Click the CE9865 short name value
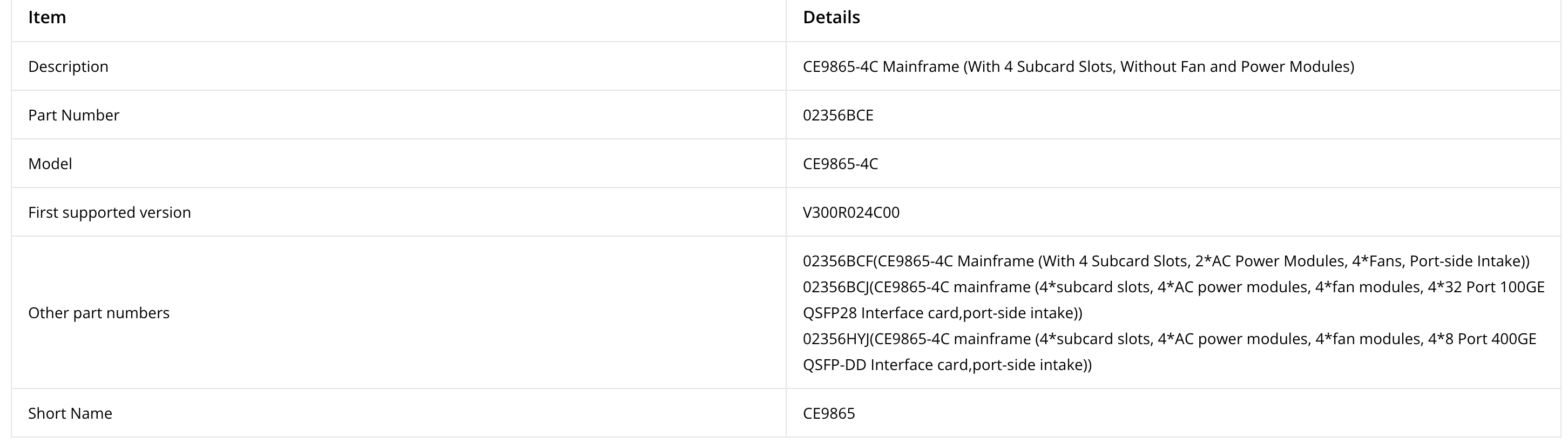The width and height of the screenshot is (1568, 443). click(828, 414)
